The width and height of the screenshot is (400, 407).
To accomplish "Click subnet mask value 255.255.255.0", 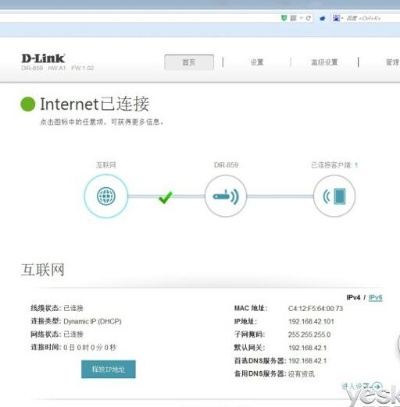I will coord(309,334).
